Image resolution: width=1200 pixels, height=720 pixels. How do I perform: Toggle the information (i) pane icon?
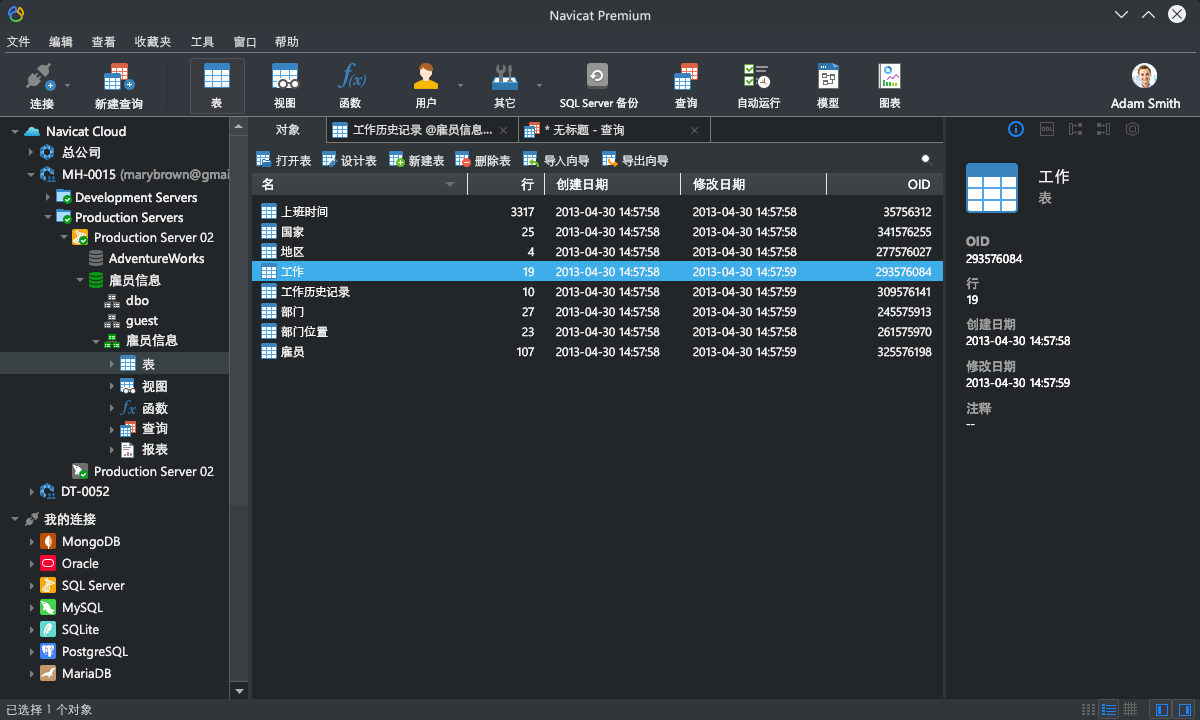(1015, 129)
